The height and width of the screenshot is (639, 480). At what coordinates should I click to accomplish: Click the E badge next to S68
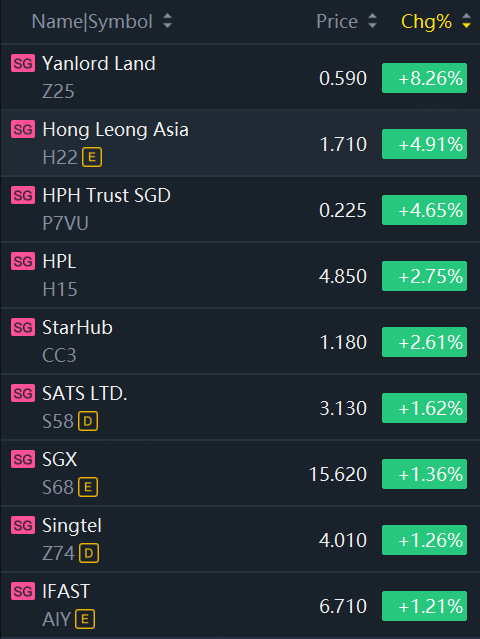(x=88, y=487)
